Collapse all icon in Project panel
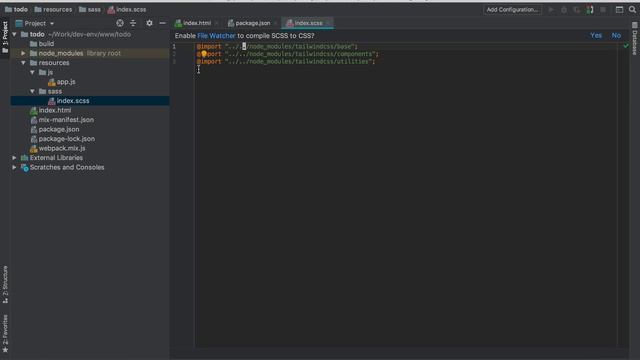640x360 pixels. [133, 23]
